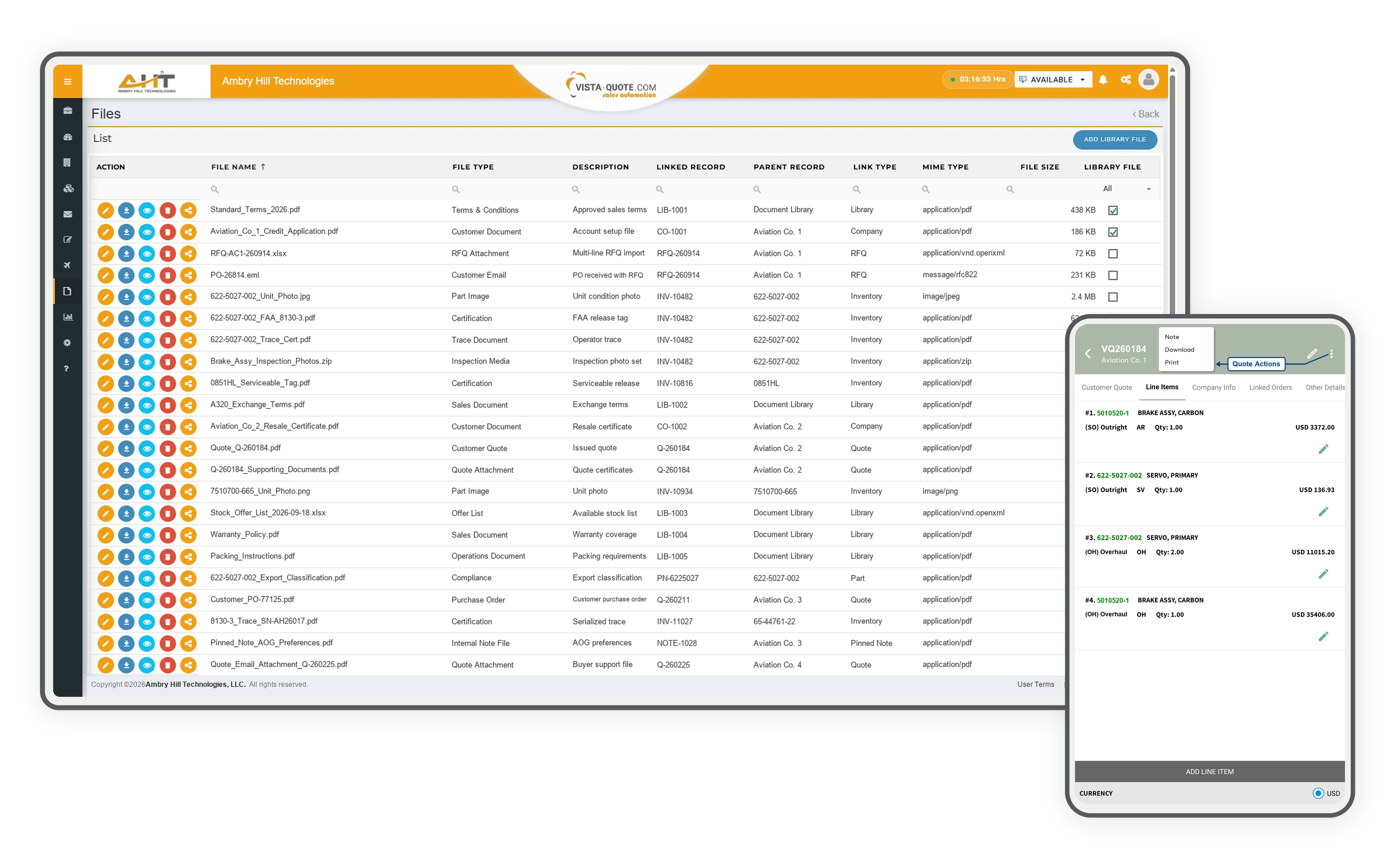Share the Customer_PO-77125.pdf file
This screenshot has height=860, width=1400.
pyautogui.click(x=188, y=600)
